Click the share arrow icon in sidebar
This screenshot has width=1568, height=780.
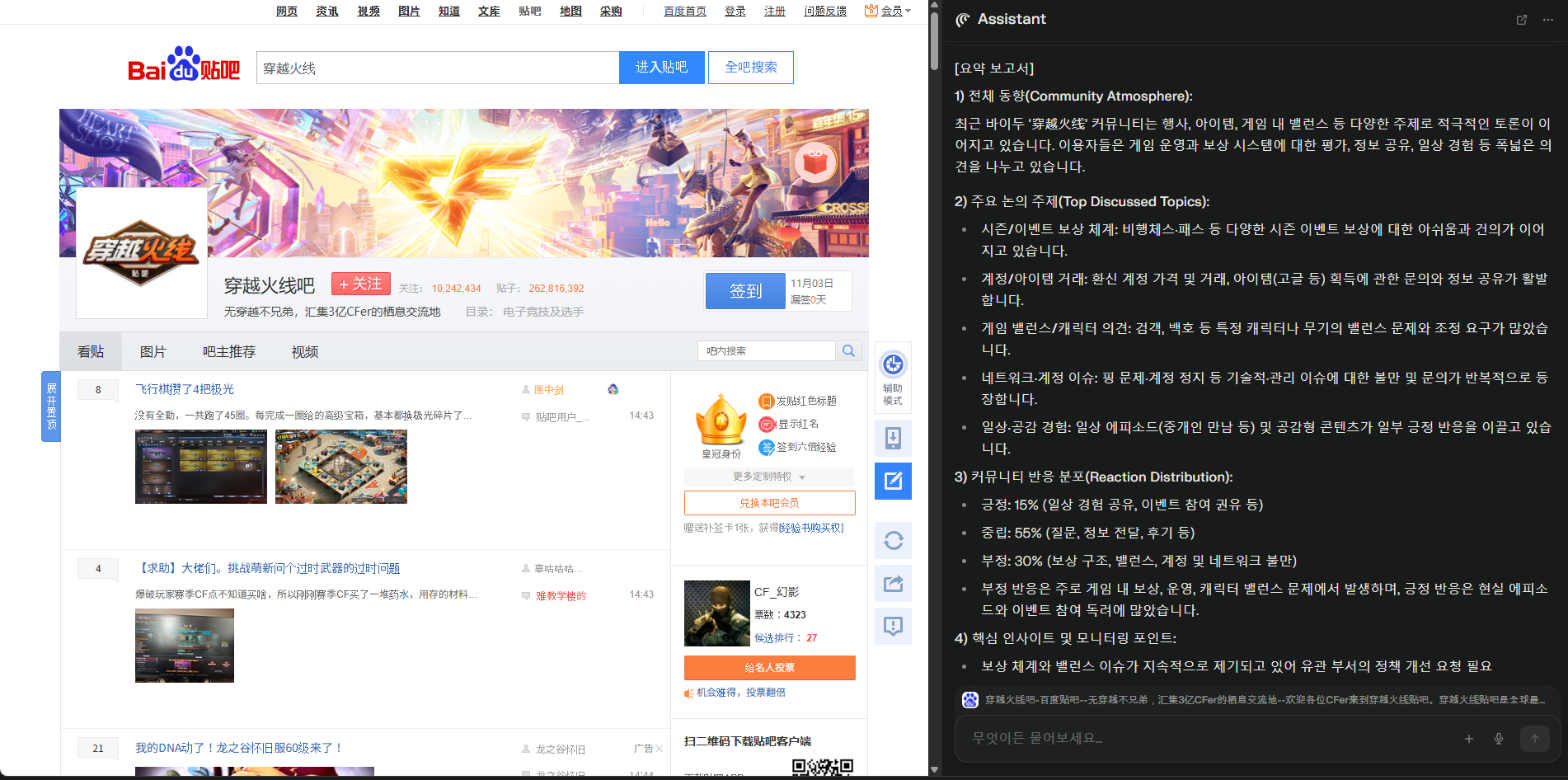893,584
